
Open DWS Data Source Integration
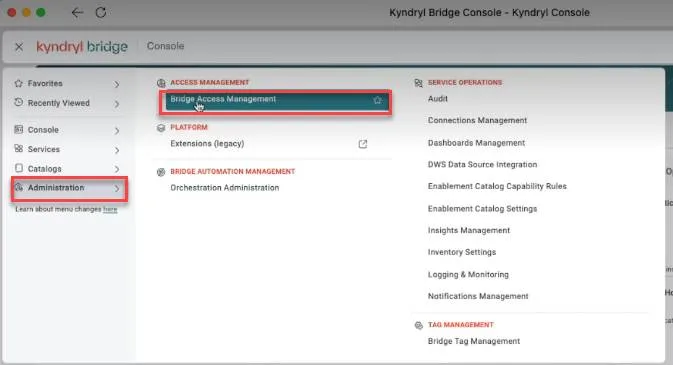click(x=482, y=164)
